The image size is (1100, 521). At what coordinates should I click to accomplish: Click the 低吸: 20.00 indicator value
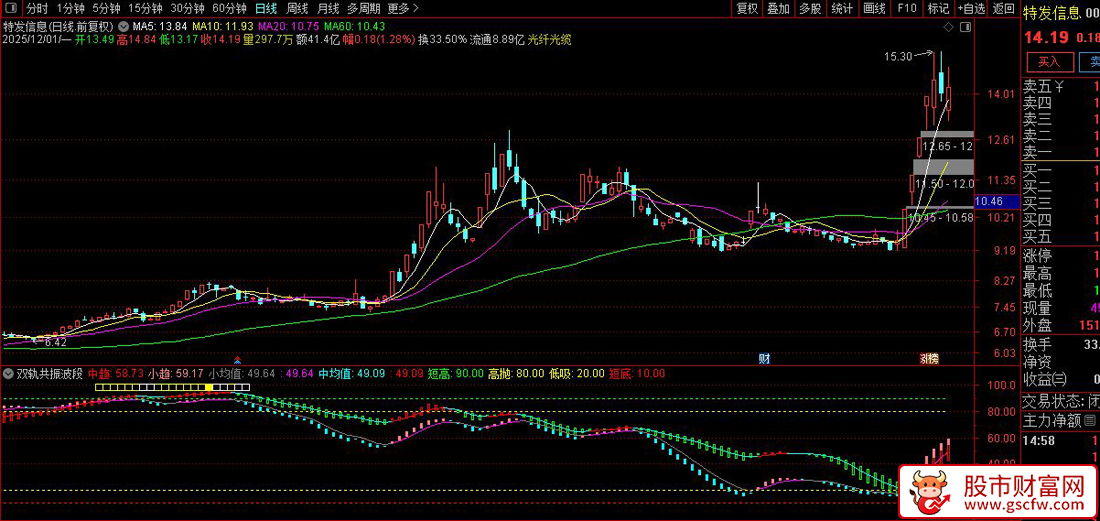click(x=575, y=374)
